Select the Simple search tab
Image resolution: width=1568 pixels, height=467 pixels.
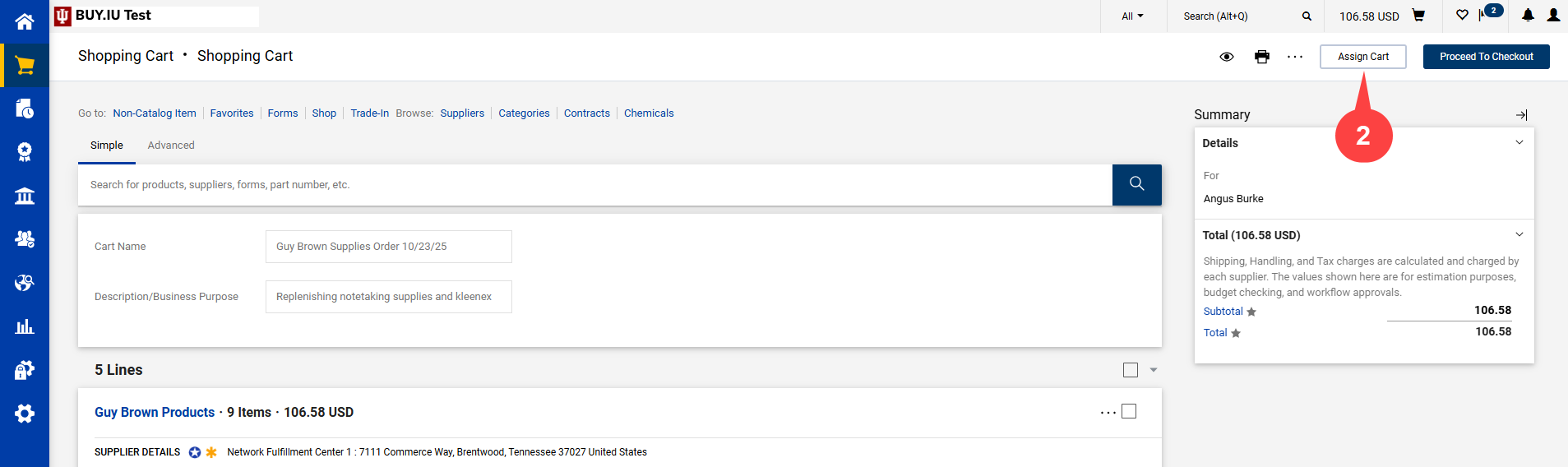coord(107,146)
